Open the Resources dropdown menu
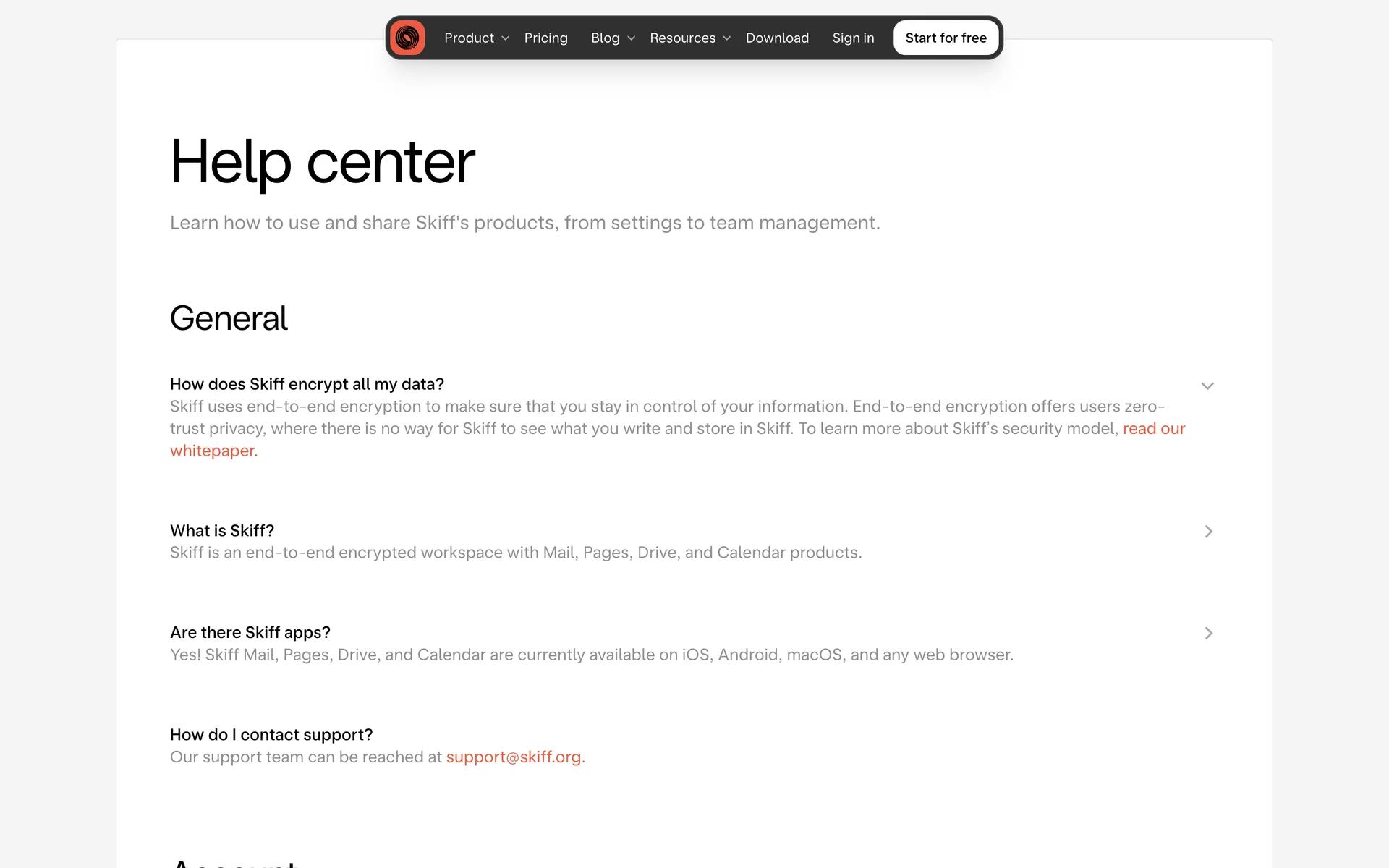Image resolution: width=1389 pixels, height=868 pixels. [x=681, y=38]
